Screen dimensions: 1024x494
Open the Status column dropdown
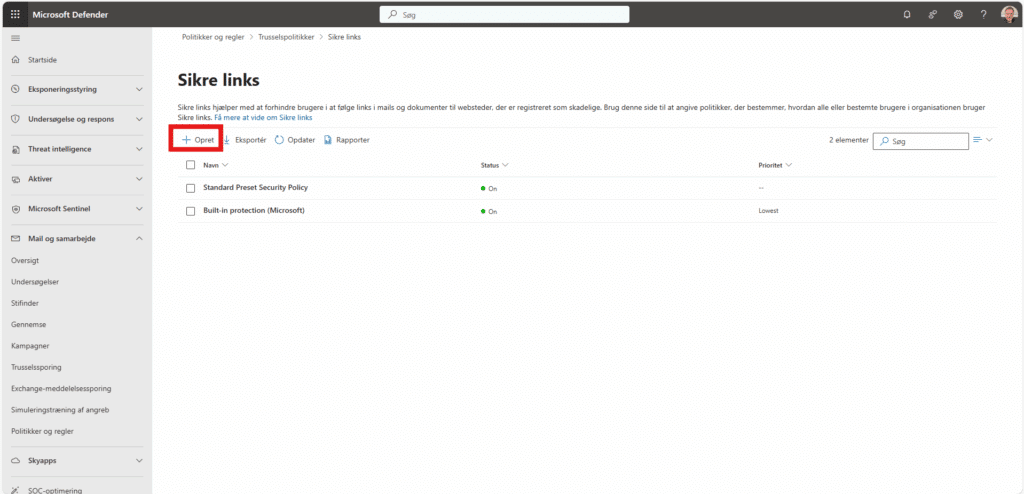coord(505,165)
